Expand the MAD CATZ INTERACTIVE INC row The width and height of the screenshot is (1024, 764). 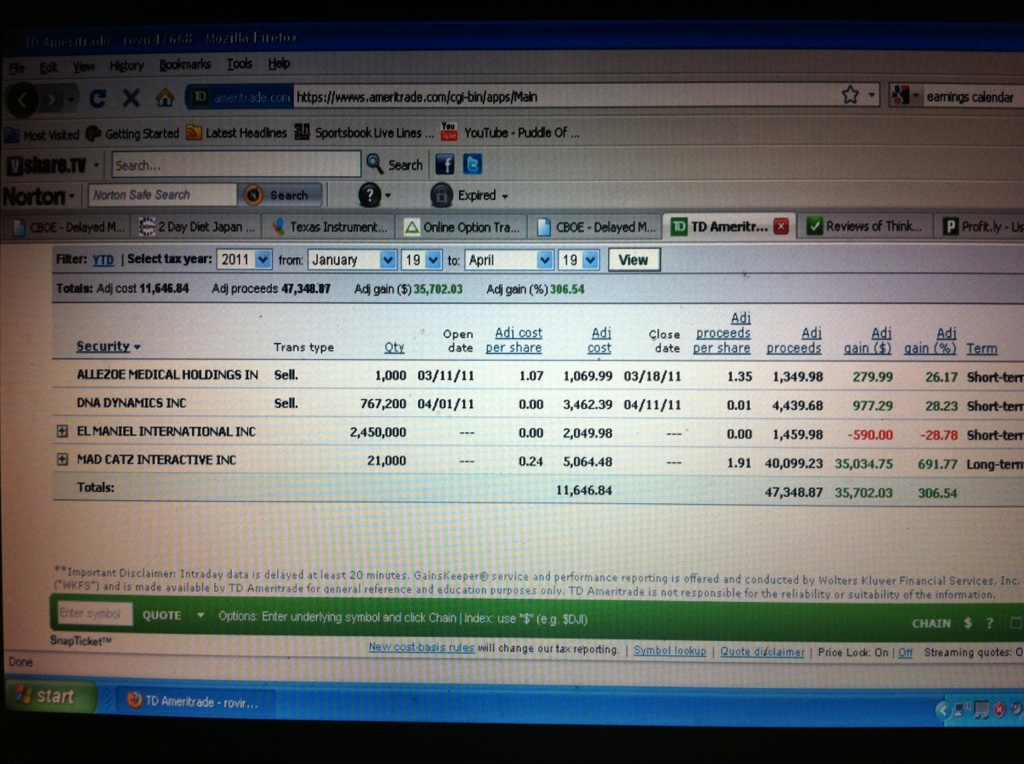[62, 459]
